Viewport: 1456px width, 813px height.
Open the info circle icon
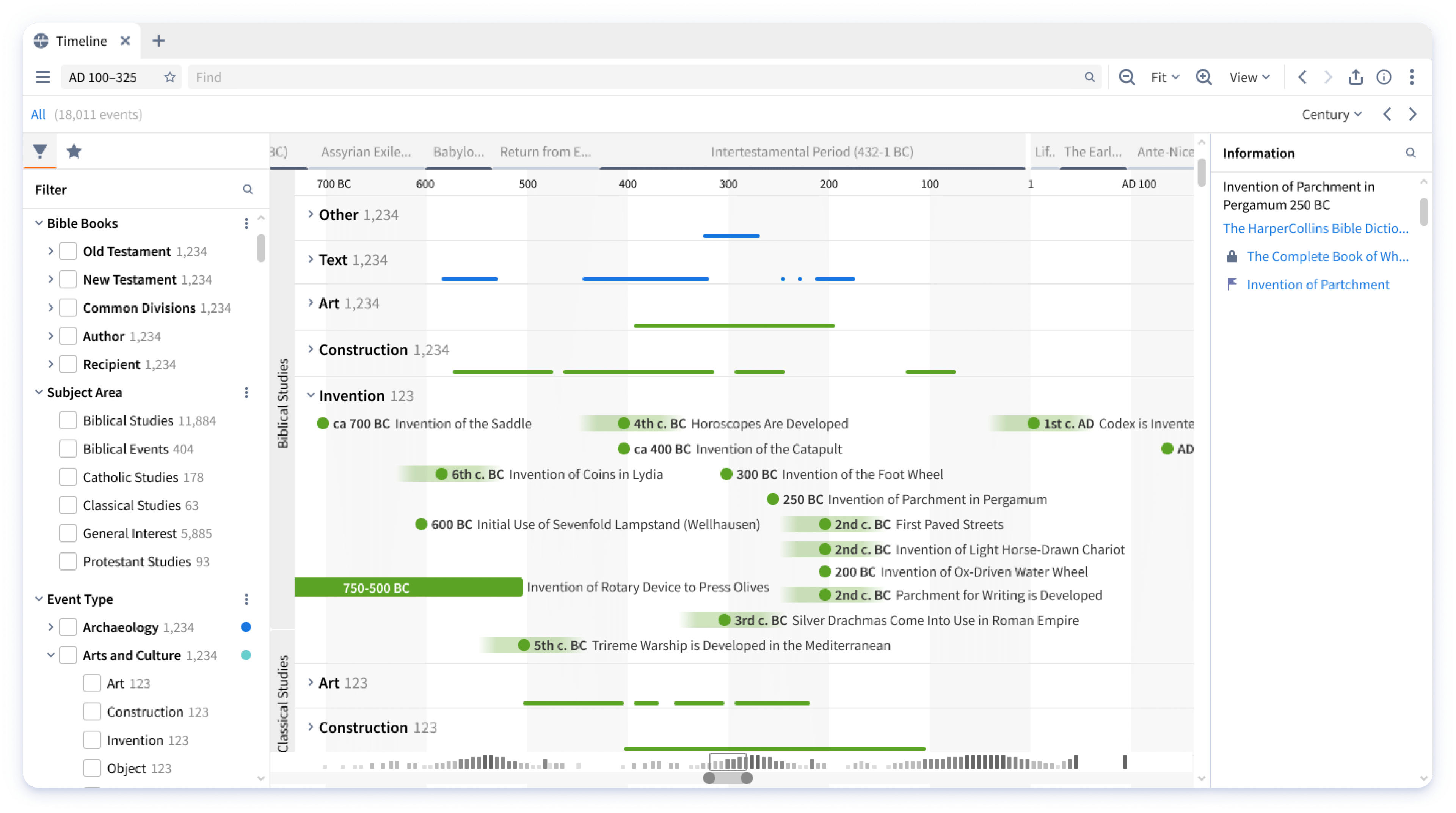1384,77
